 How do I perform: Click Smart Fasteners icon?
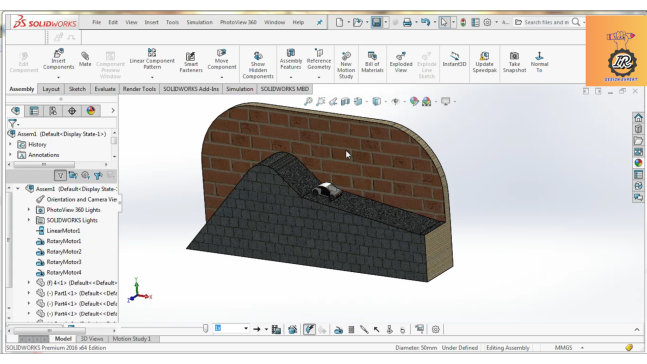click(191, 62)
